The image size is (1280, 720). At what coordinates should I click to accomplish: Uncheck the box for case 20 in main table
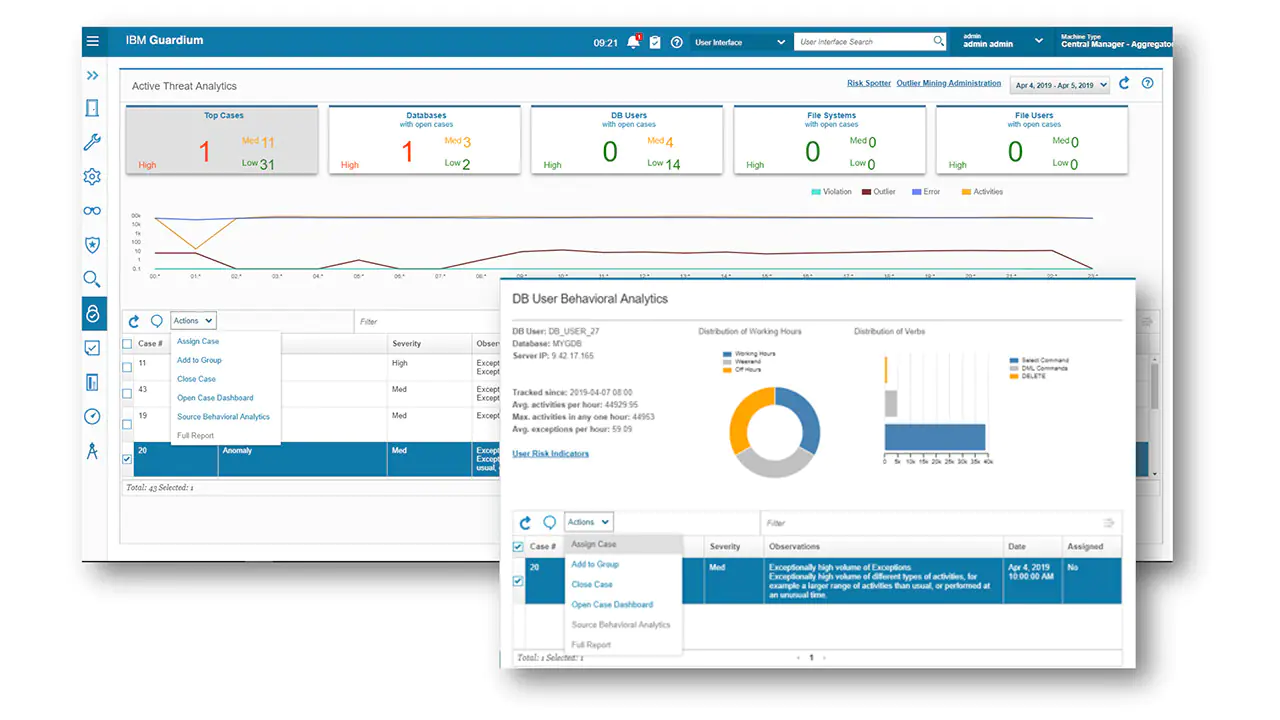coord(127,459)
